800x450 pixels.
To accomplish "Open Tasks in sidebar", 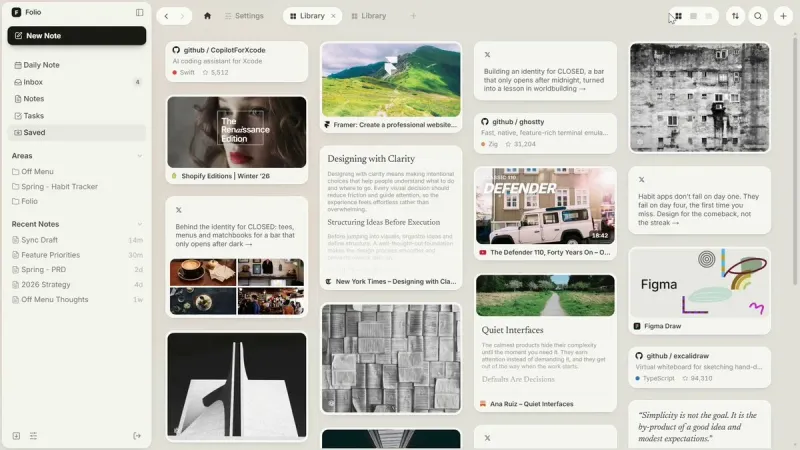I will (x=77, y=116).
